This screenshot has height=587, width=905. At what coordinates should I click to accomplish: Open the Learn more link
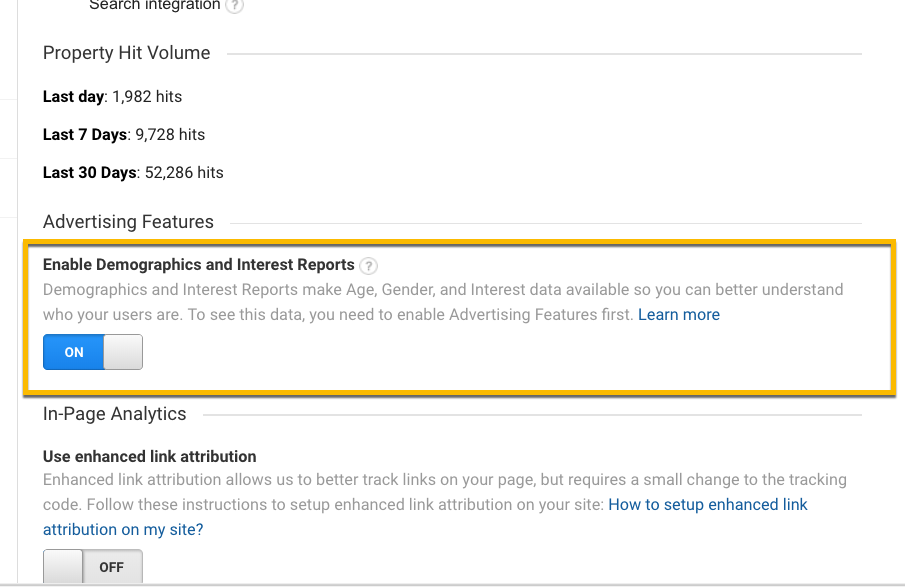point(679,314)
